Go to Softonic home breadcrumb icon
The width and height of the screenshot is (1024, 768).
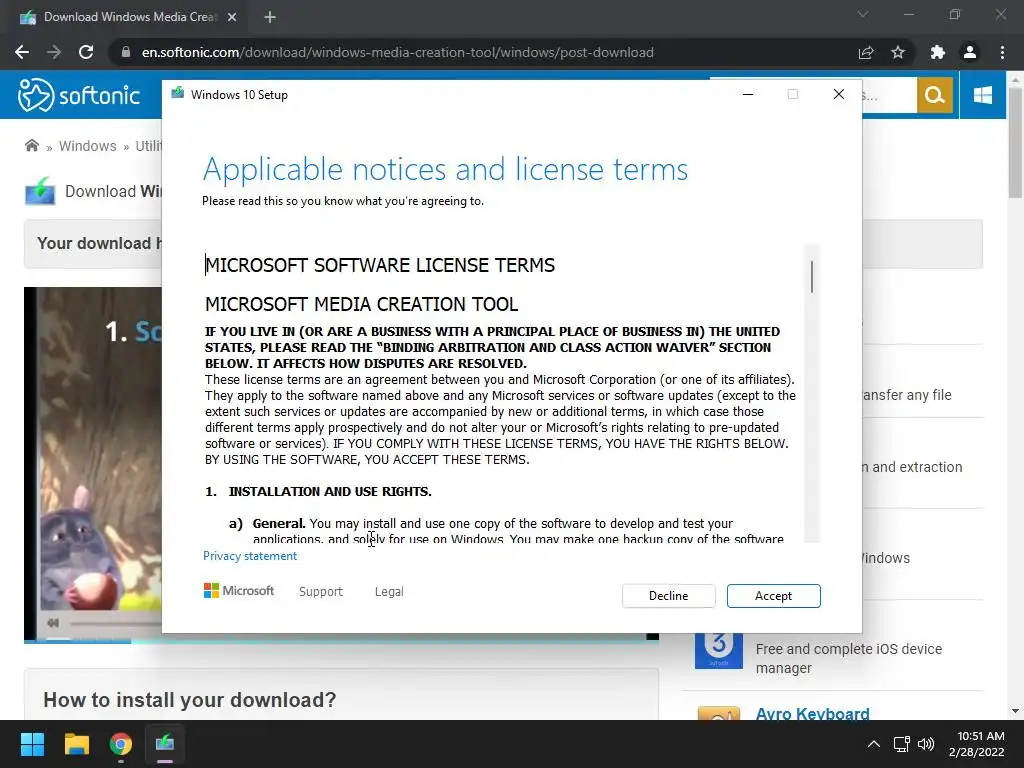click(x=31, y=145)
